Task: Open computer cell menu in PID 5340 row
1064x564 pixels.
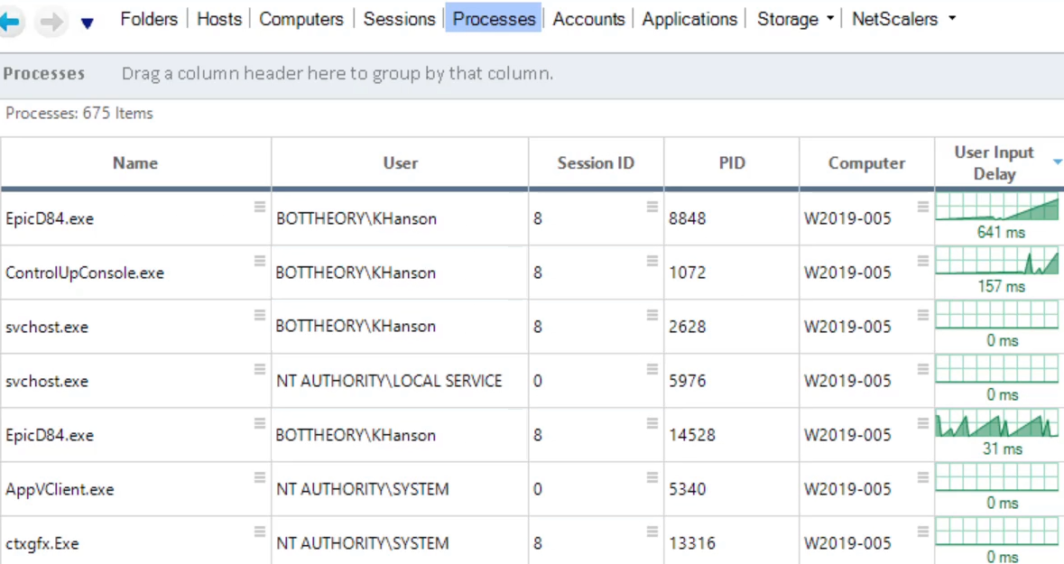Action: [x=923, y=478]
